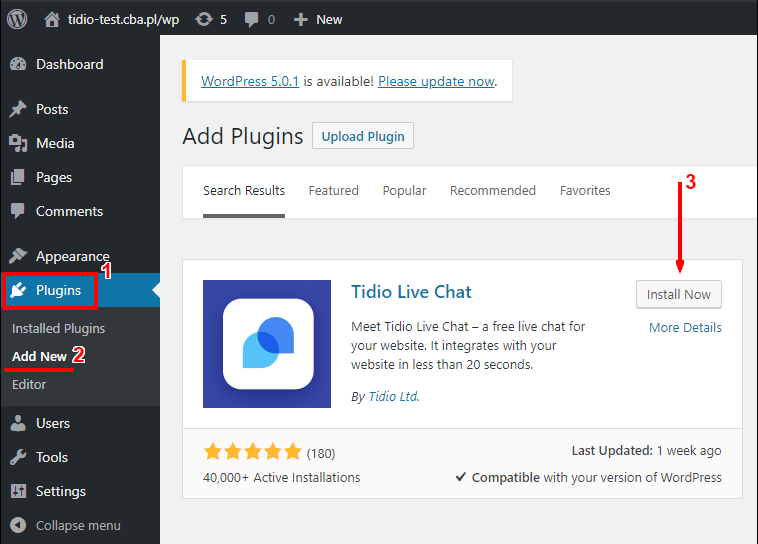Click the five-star rating
This screenshot has height=544, width=758.
252,452
